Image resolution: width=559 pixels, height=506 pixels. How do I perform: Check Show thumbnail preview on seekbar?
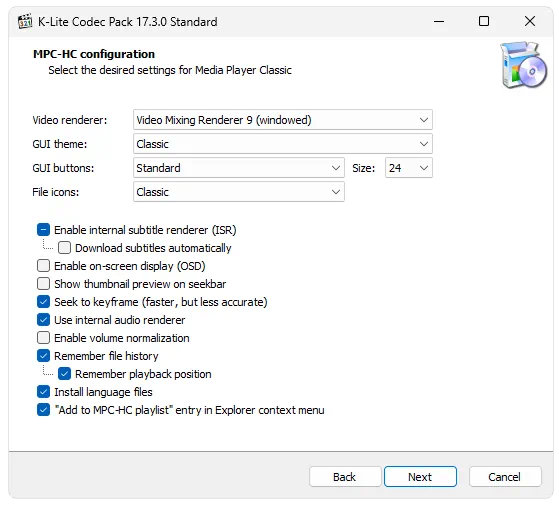tap(43, 284)
